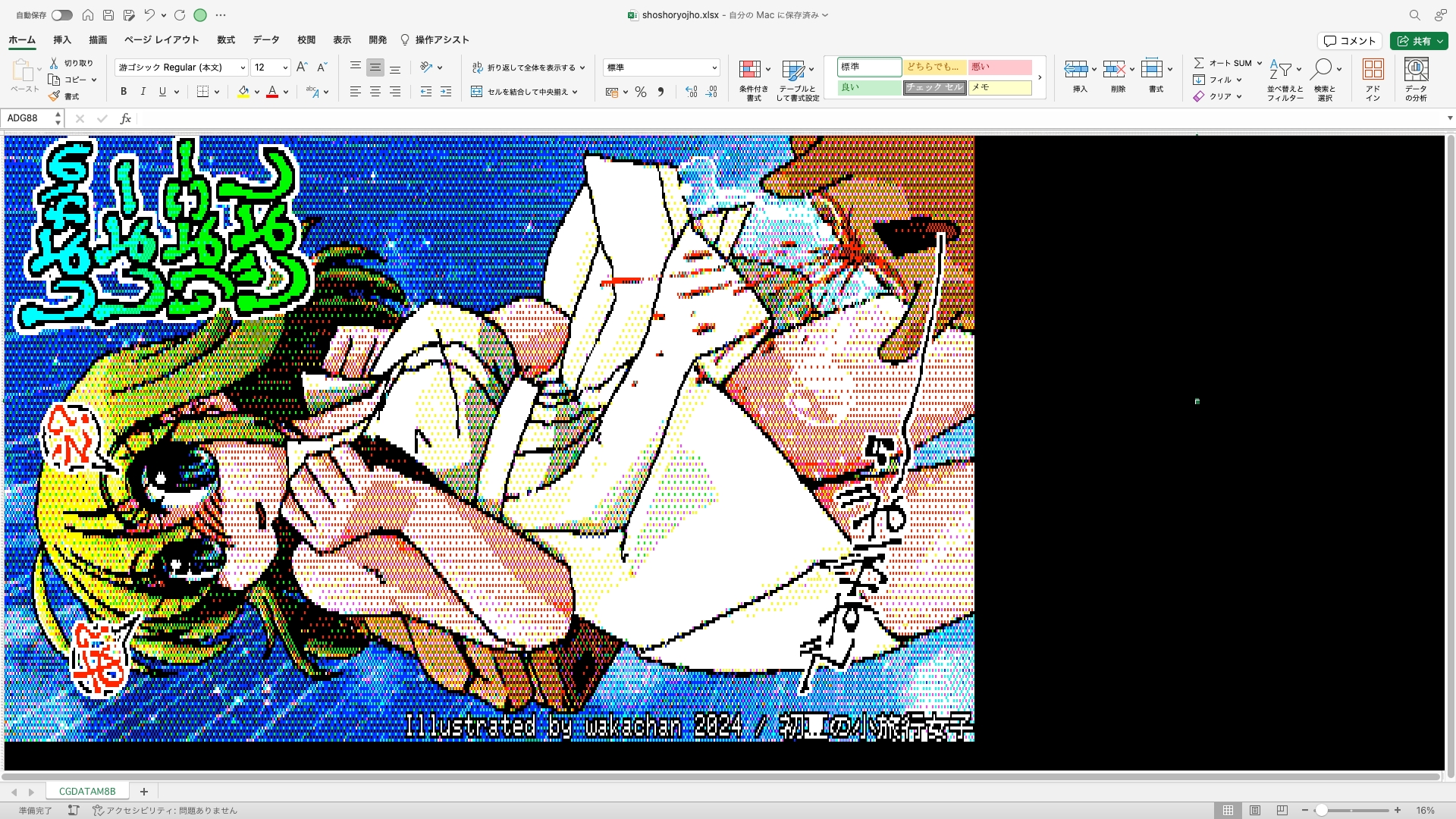Click the increase decimal icon
The height and width of the screenshot is (819, 1456).
[x=691, y=92]
